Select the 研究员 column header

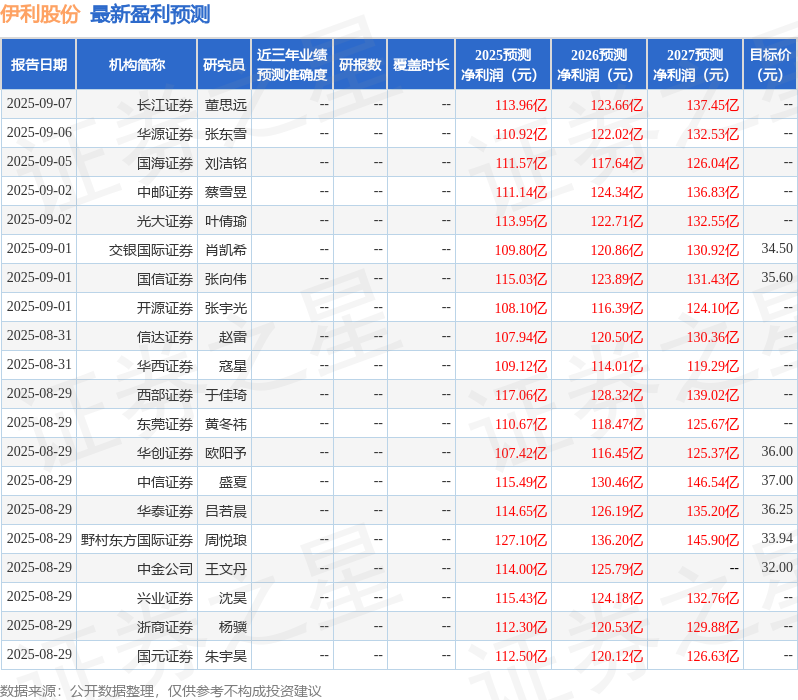pos(224,65)
